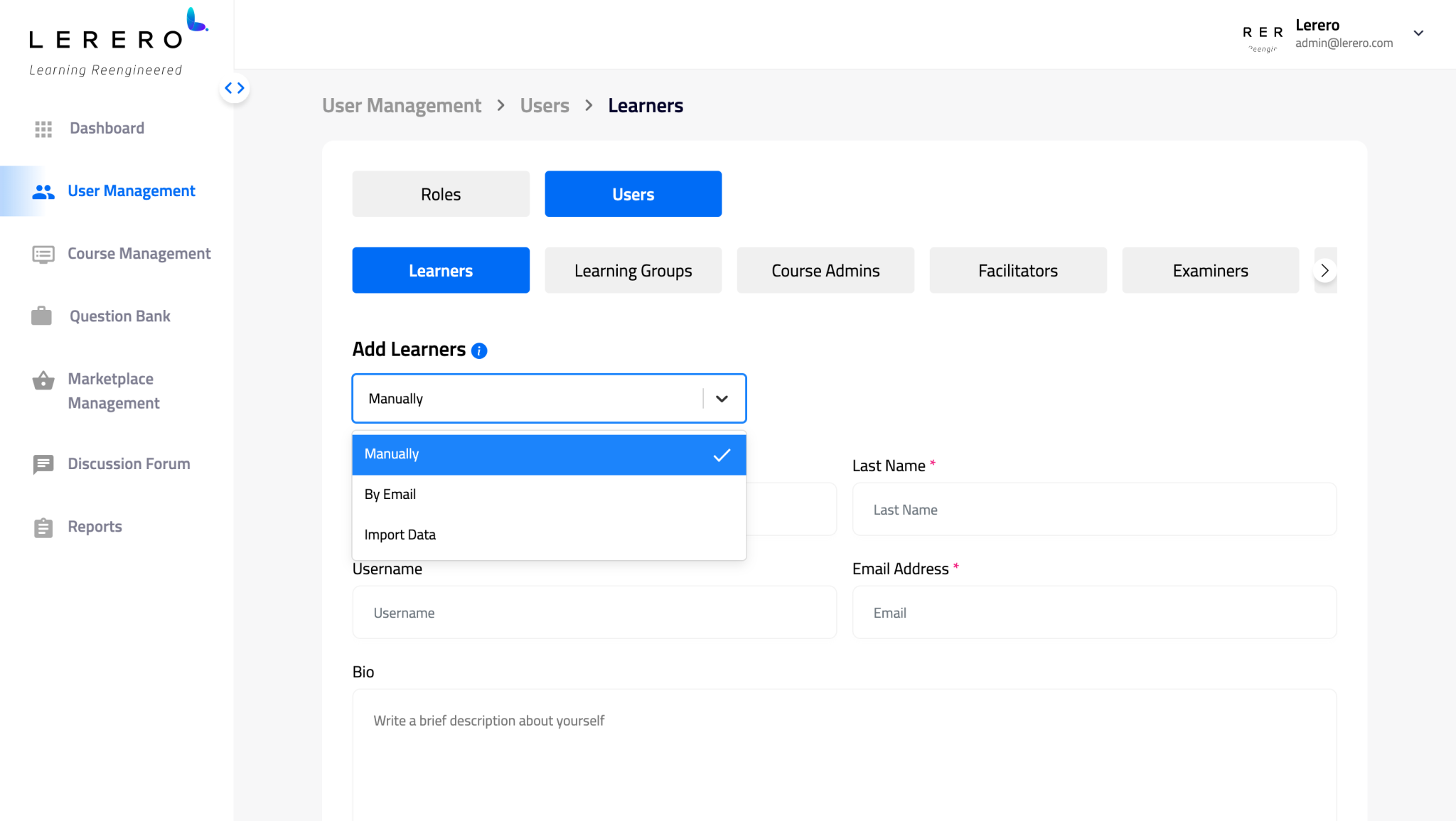Switch to the Roles tab
Viewport: 1456px width, 821px height.
441,194
